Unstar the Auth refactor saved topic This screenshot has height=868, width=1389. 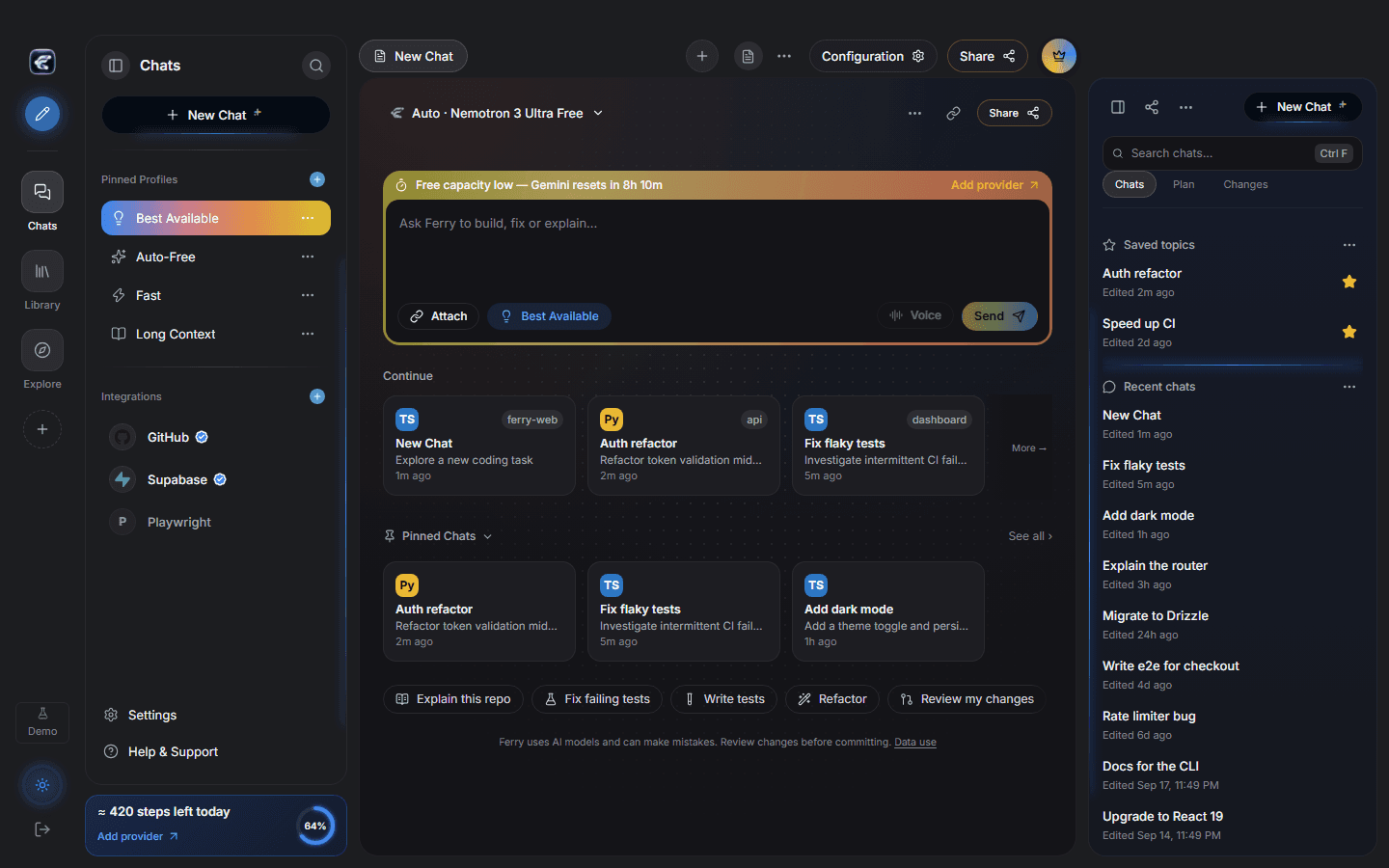click(x=1349, y=282)
